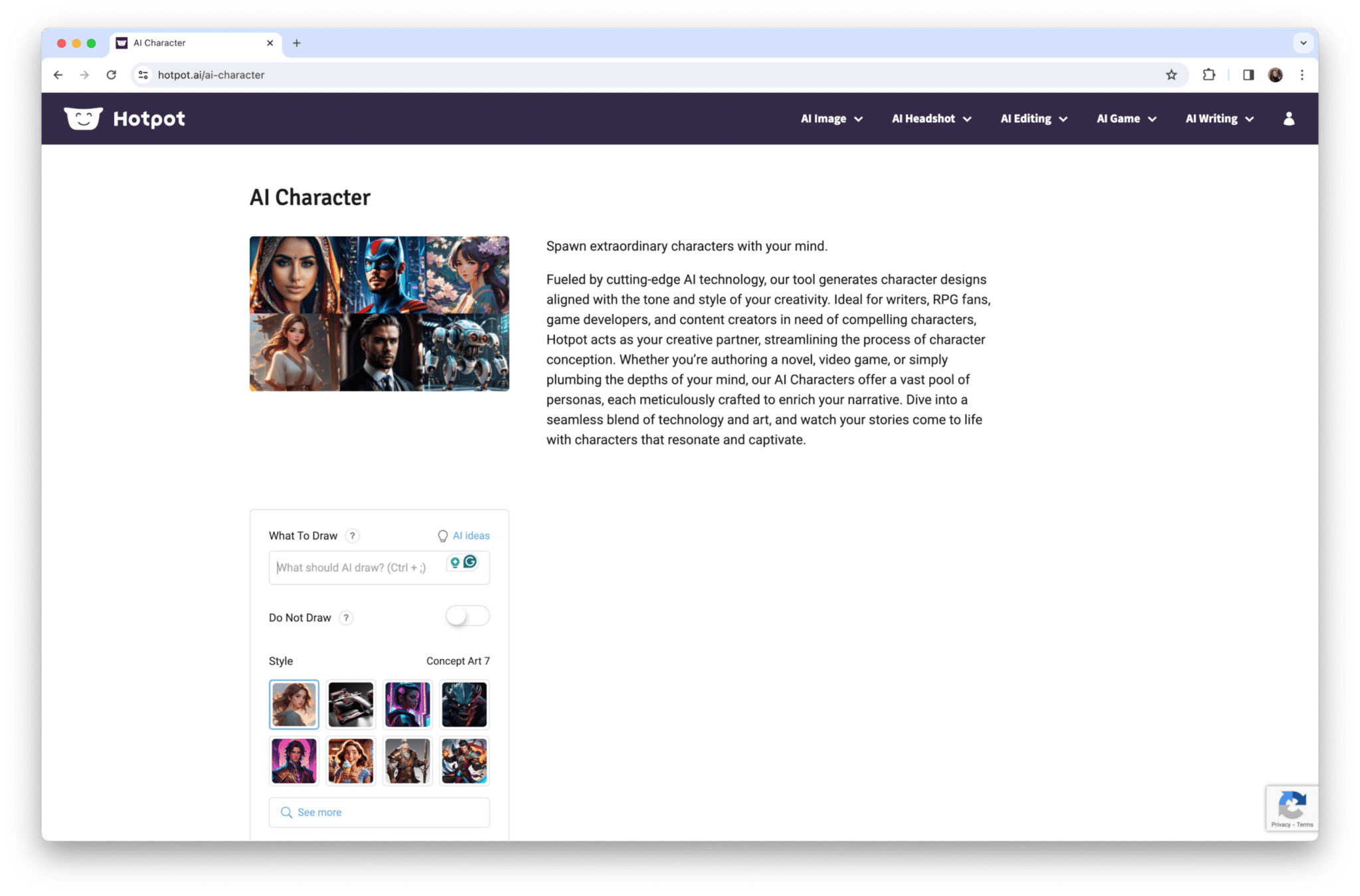
Task: Expand the AI Headshot dropdown menu
Action: coord(931,119)
